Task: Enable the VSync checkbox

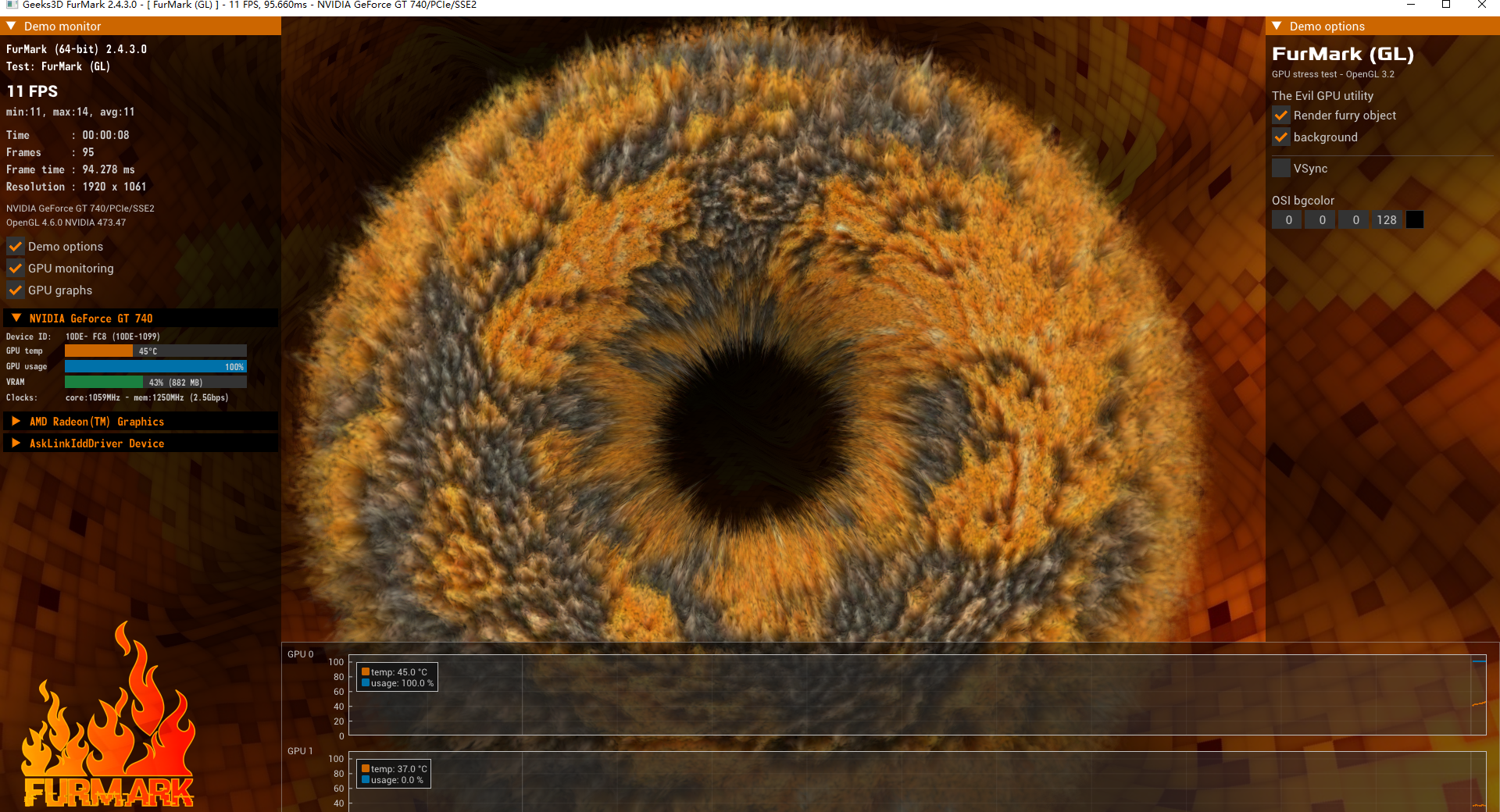Action: (x=1280, y=169)
